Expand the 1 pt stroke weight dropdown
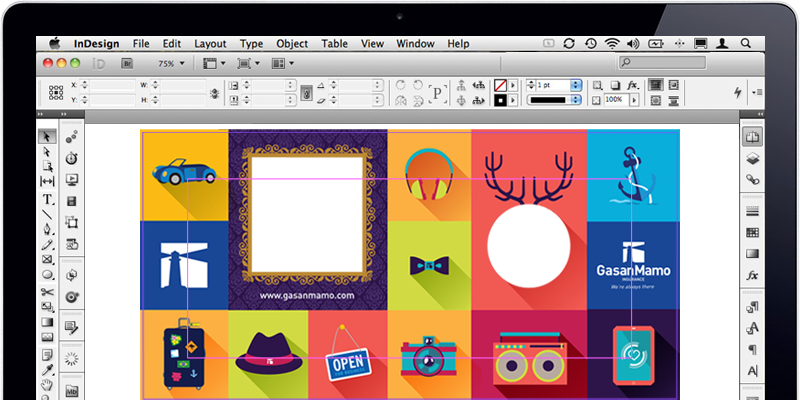The width and height of the screenshot is (800, 400). tap(576, 86)
